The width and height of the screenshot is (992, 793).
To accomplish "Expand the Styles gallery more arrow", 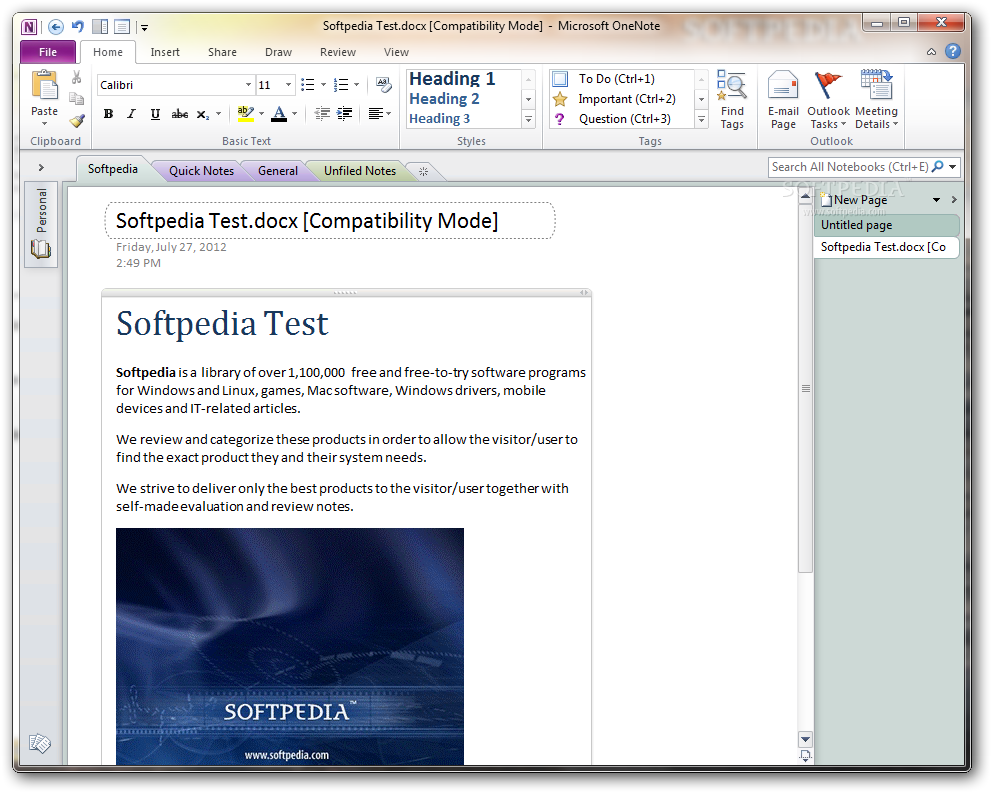I will click(x=529, y=119).
